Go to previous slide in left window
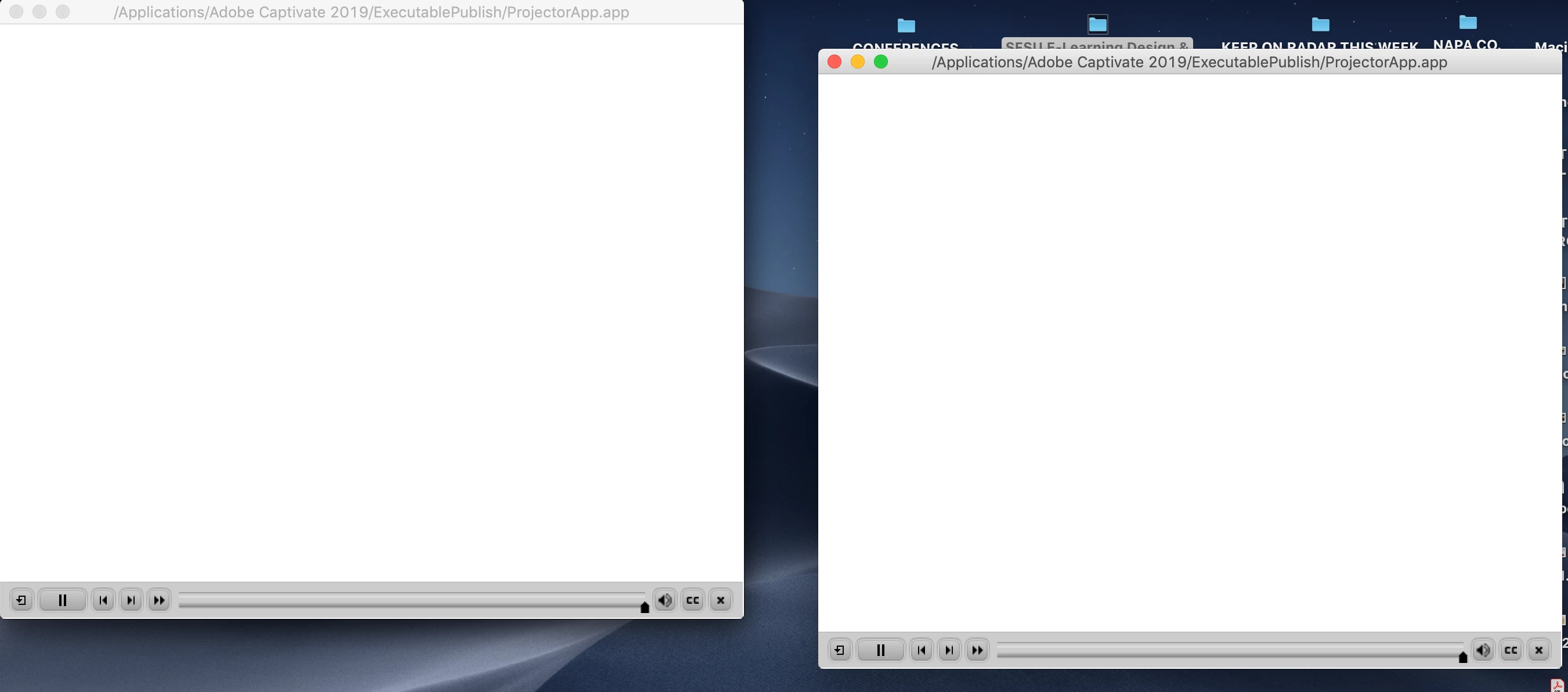1568x692 pixels. tap(103, 601)
